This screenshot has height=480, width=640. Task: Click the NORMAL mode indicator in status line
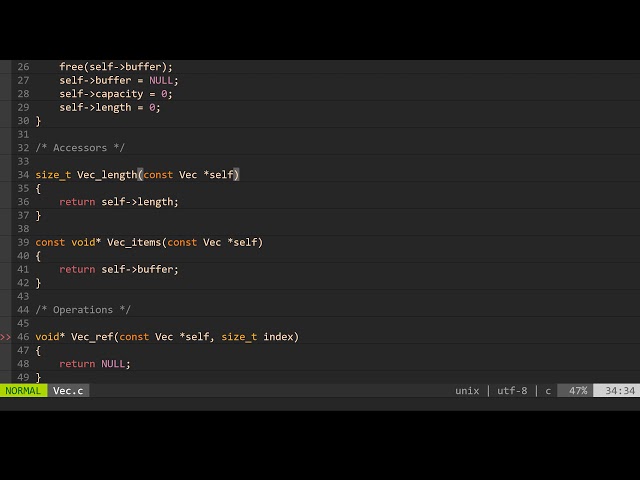click(x=23, y=391)
